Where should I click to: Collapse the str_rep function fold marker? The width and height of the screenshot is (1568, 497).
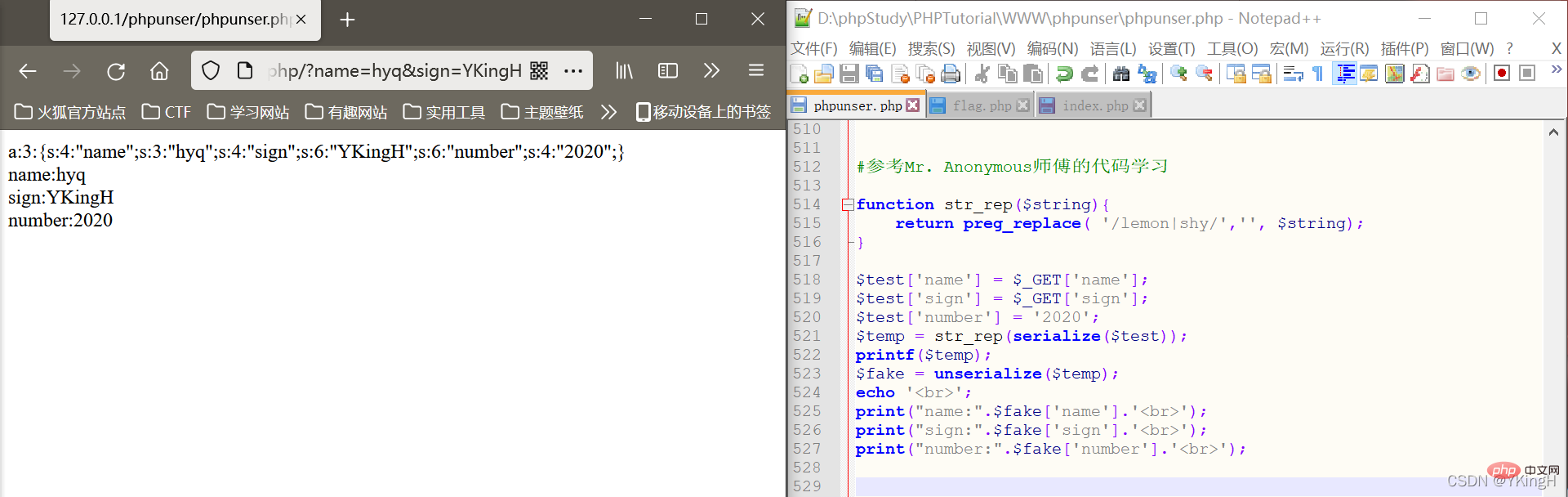848,204
